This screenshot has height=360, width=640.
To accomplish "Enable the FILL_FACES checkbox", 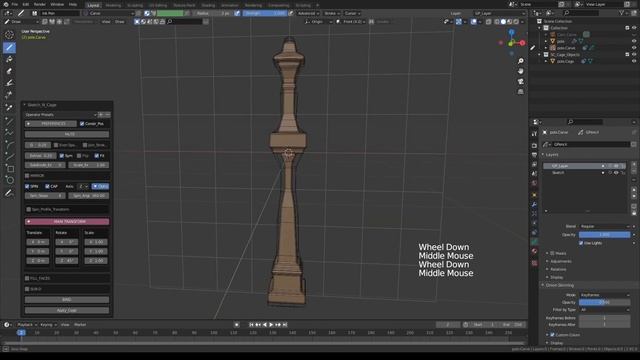I will pos(27,278).
